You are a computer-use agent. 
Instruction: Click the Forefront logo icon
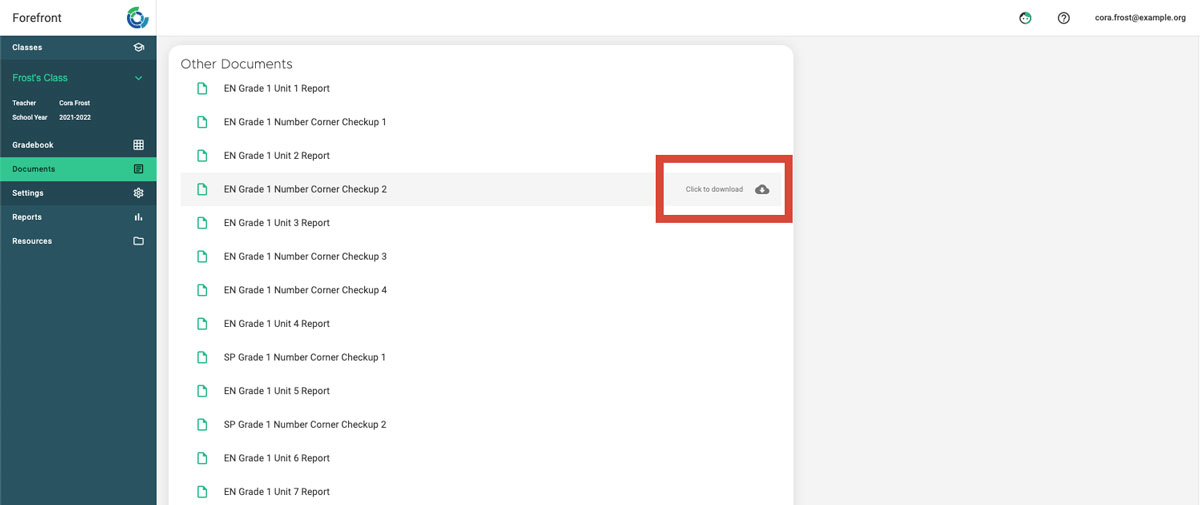(137, 17)
